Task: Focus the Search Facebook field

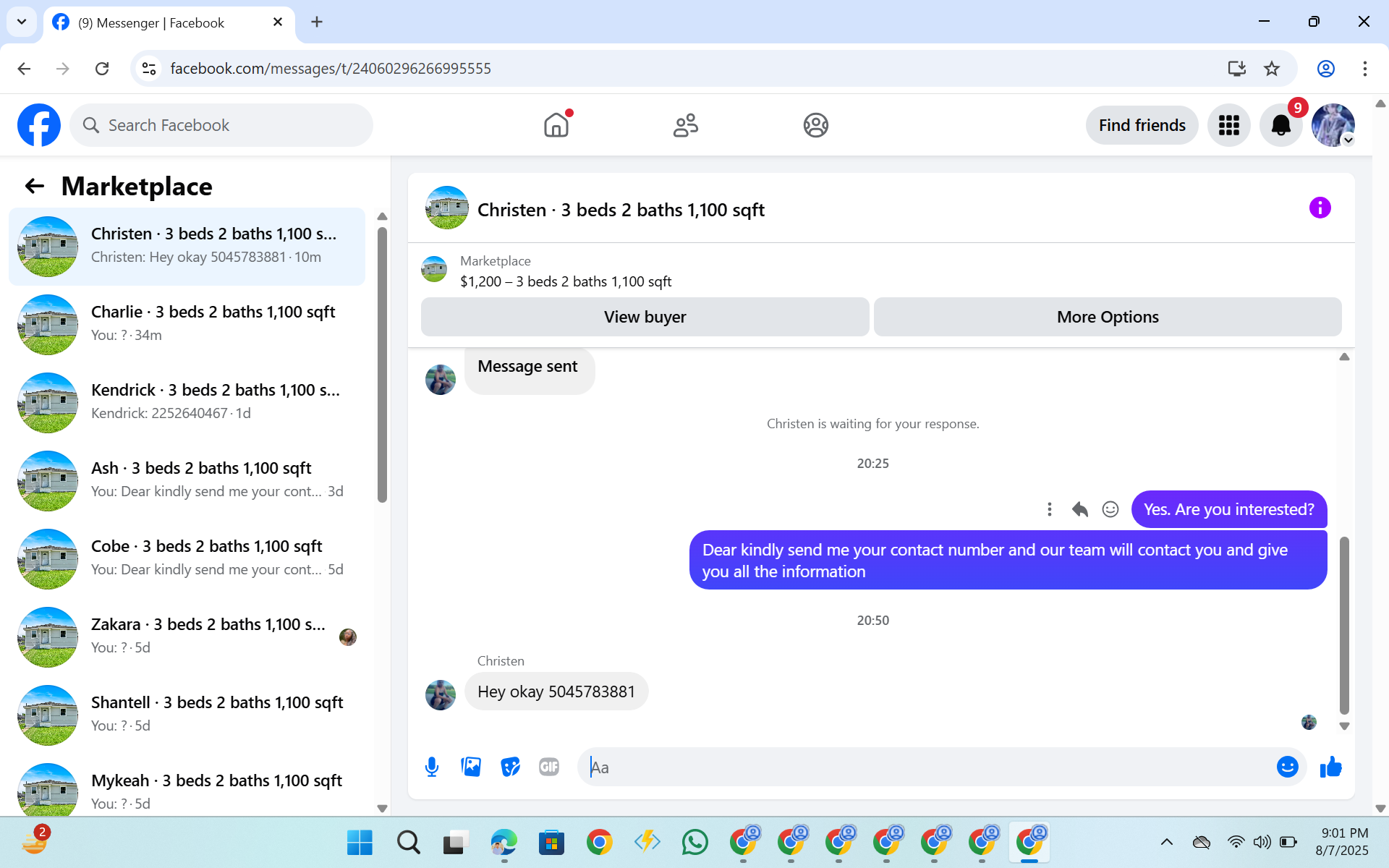Action: coord(221,125)
